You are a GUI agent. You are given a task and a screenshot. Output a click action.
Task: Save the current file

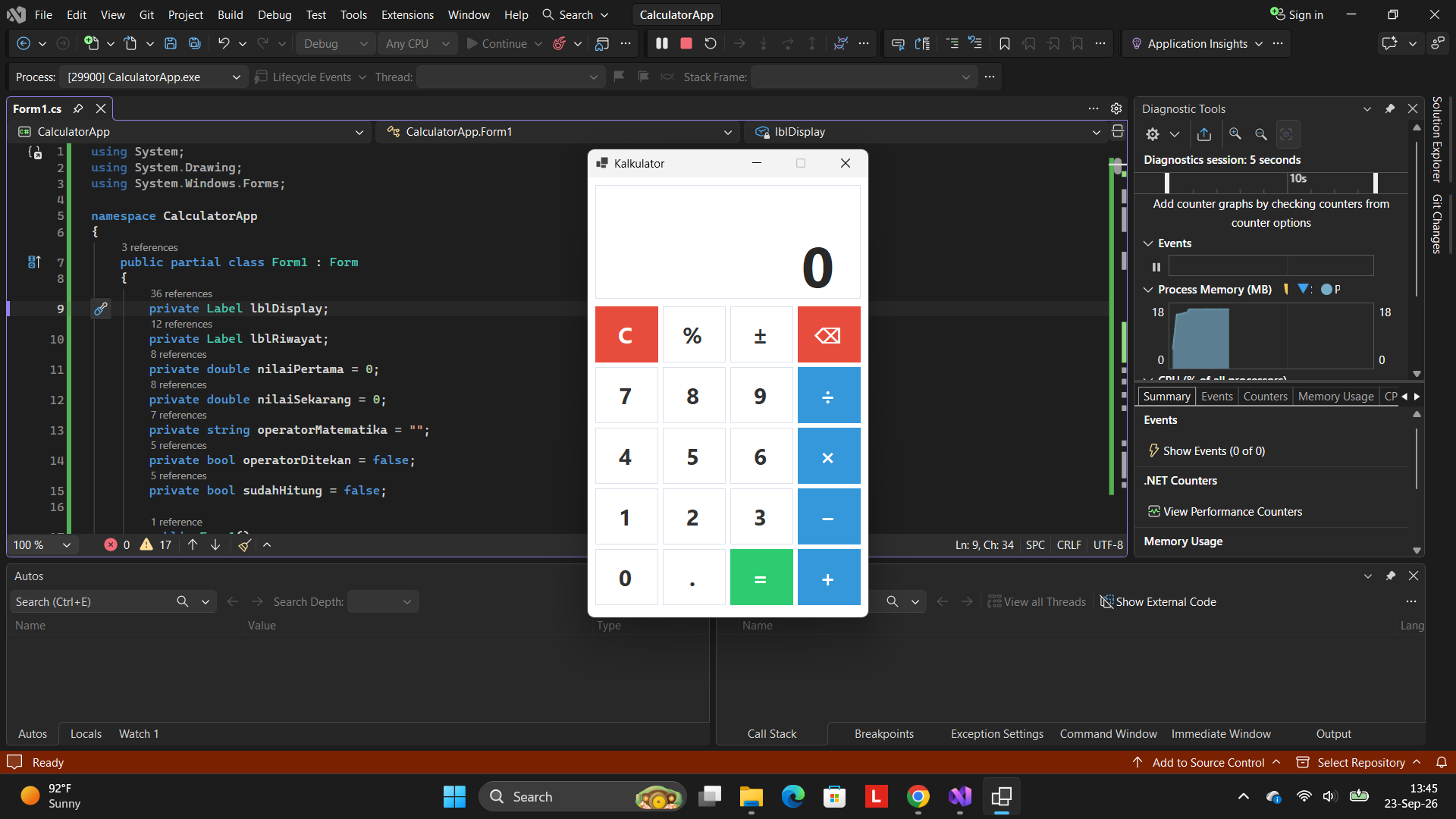171,44
